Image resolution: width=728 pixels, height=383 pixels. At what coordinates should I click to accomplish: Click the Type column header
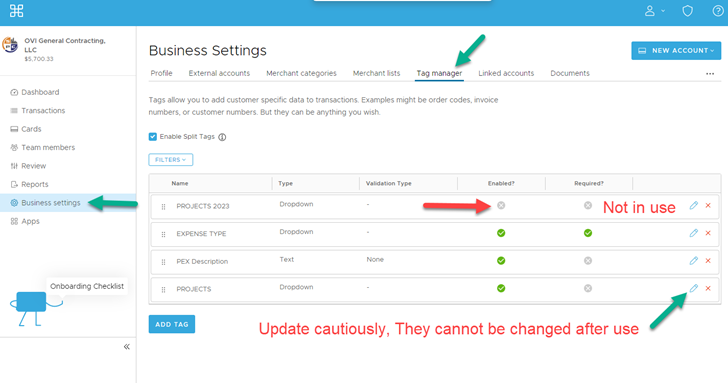[286, 183]
